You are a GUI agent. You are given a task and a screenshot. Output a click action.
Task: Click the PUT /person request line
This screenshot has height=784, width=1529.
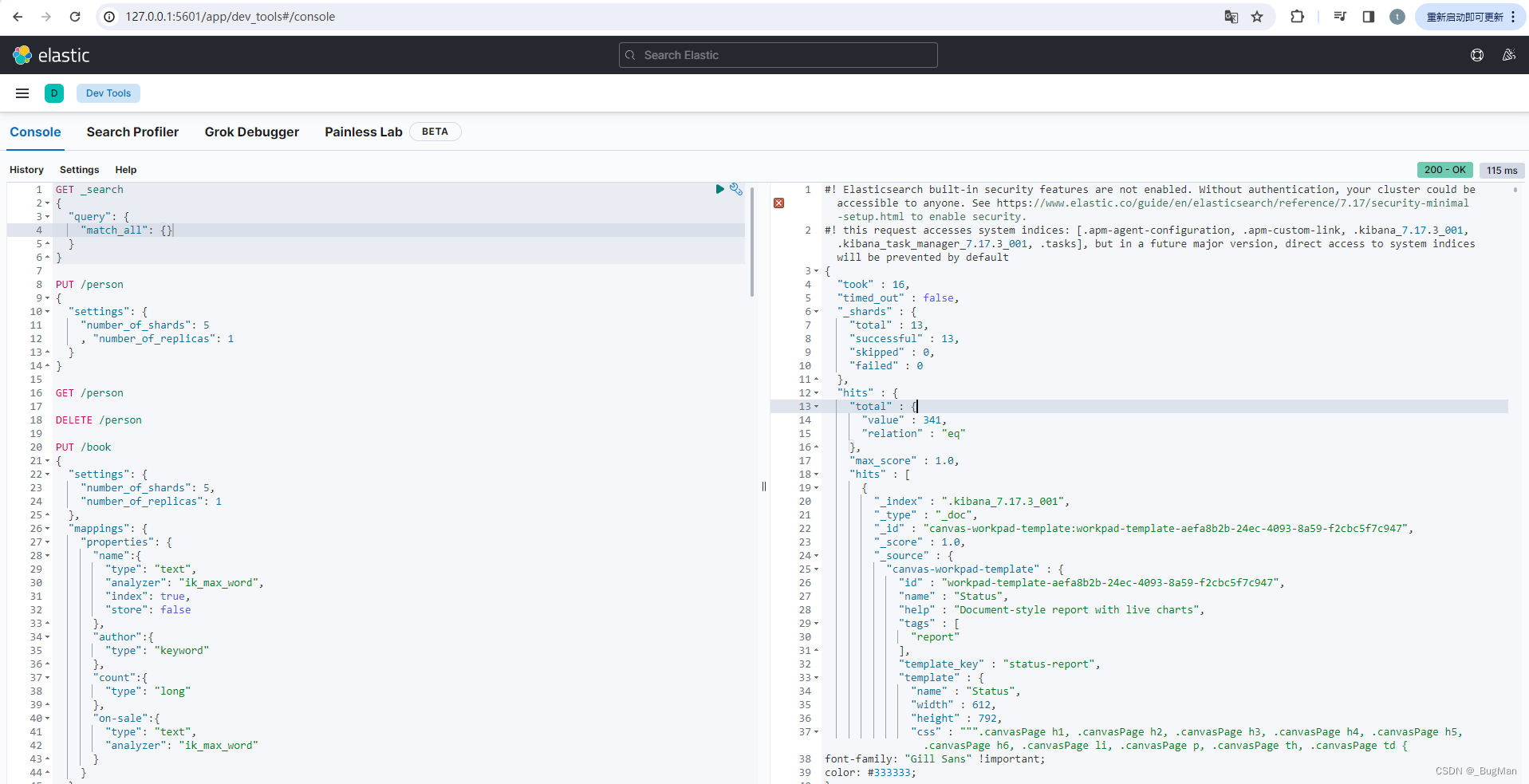(x=89, y=285)
